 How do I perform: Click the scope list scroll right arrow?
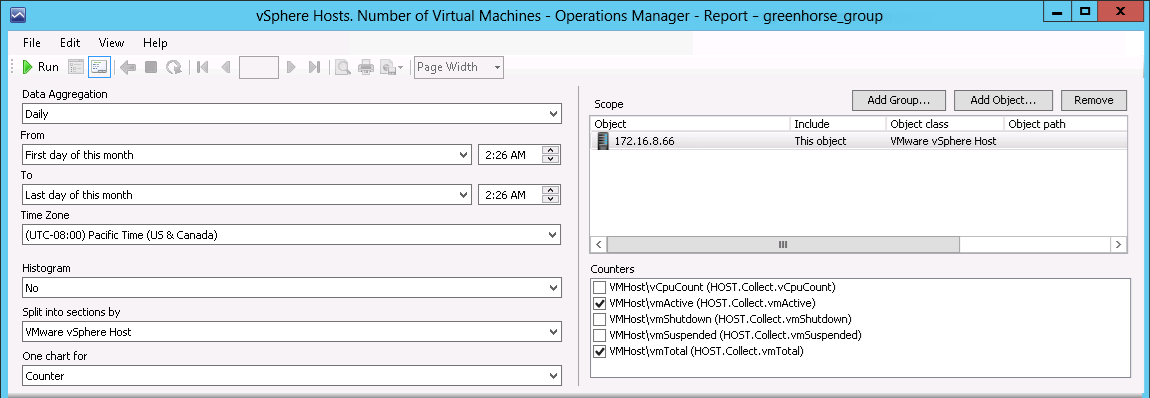pyautogui.click(x=1118, y=244)
